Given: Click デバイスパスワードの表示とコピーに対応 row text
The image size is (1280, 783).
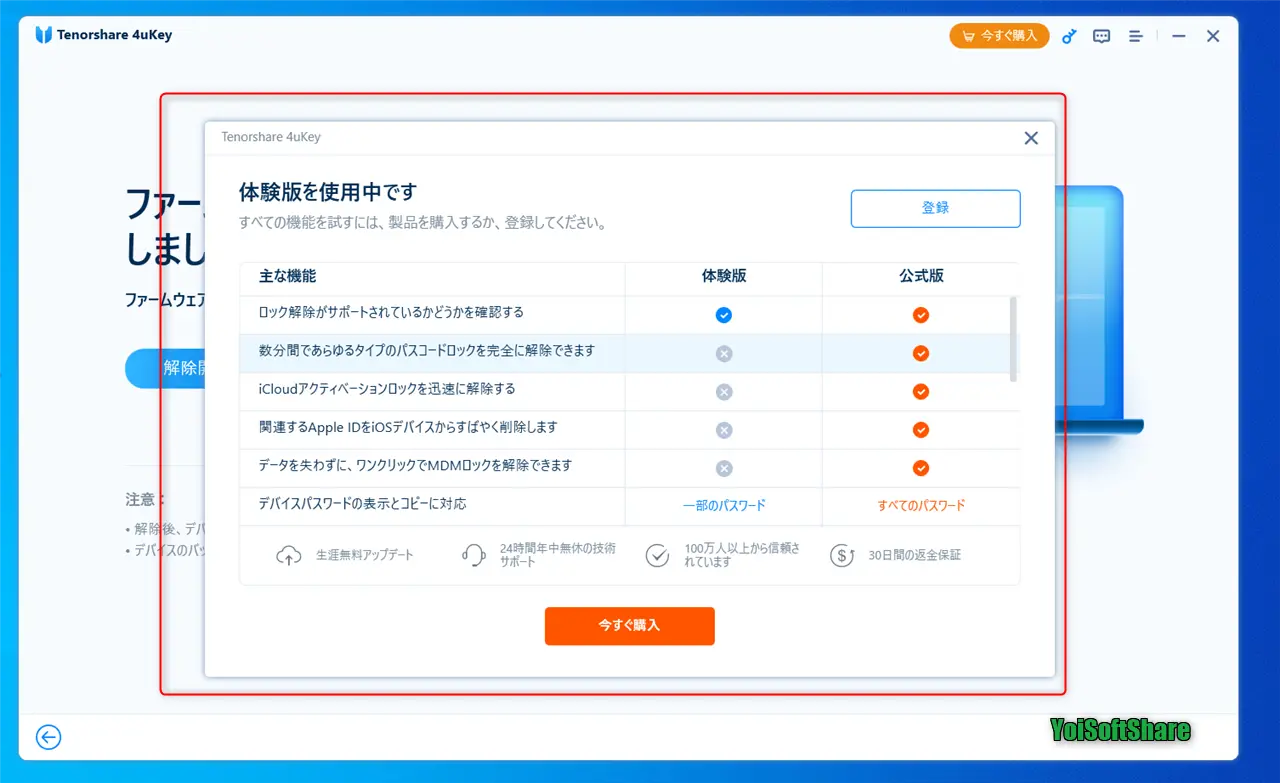Looking at the screenshot, I should click(362, 504).
